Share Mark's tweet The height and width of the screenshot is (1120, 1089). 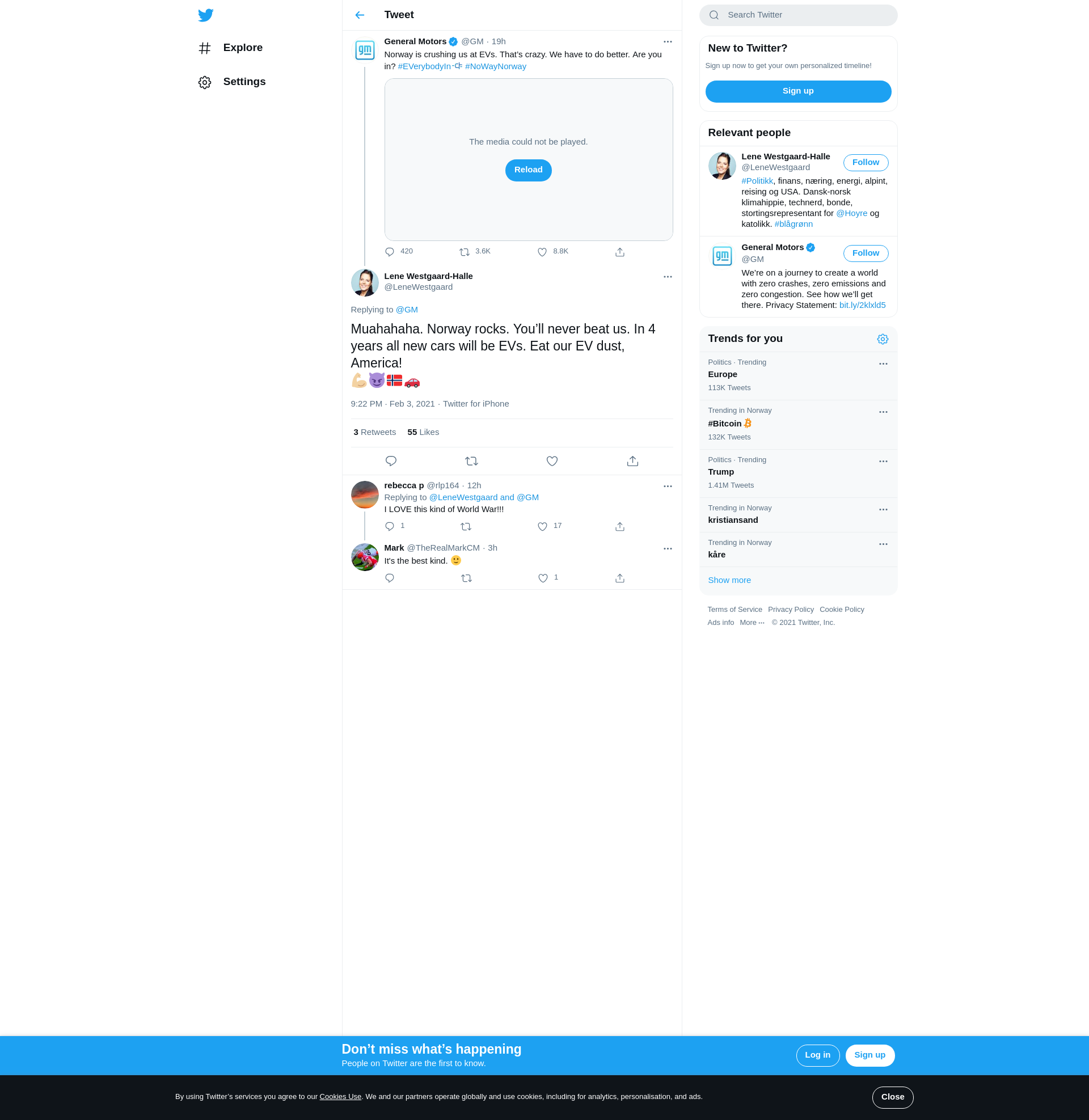[x=619, y=578]
